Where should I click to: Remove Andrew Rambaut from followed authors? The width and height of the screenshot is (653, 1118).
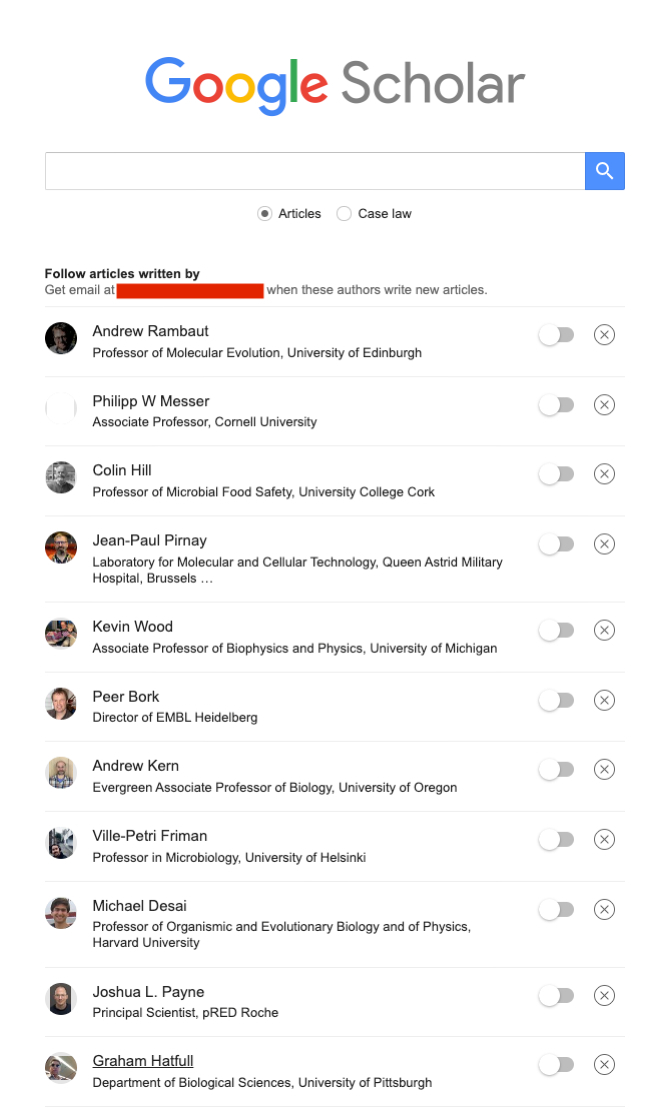tap(604, 335)
